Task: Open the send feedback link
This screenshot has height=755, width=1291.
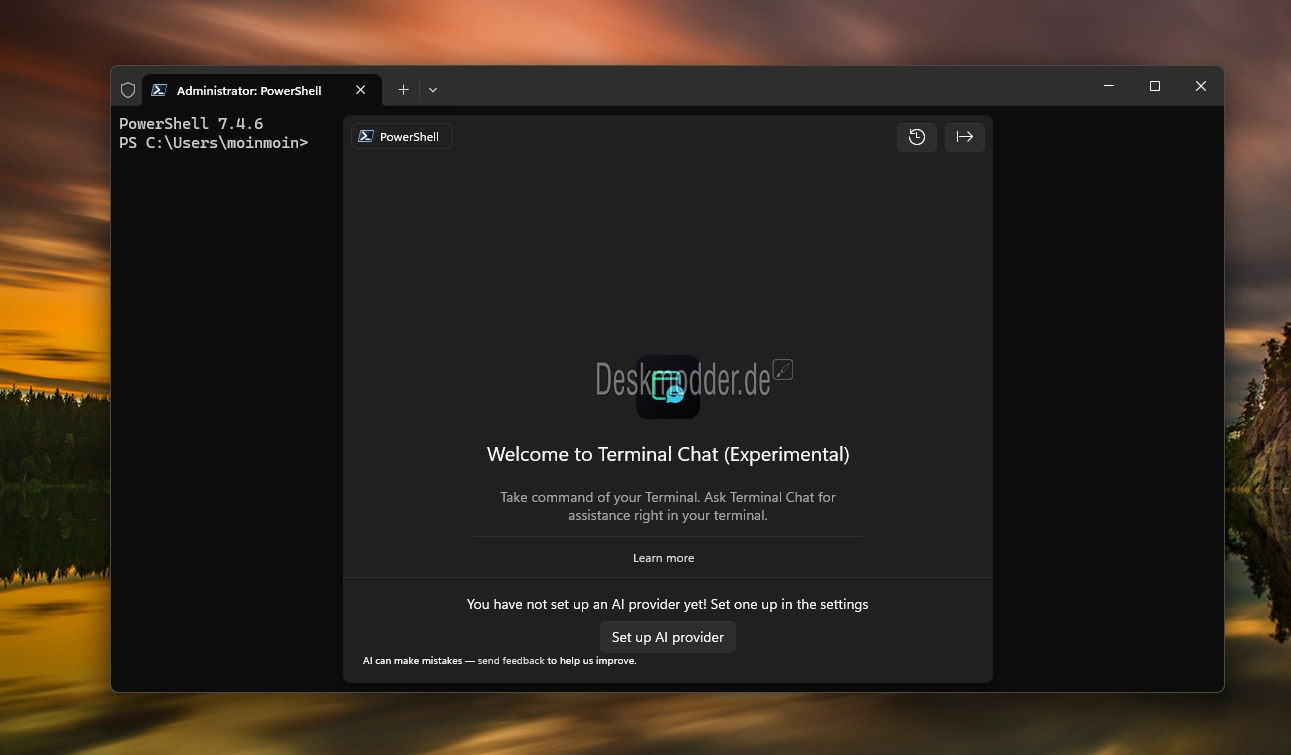Action: 511,661
